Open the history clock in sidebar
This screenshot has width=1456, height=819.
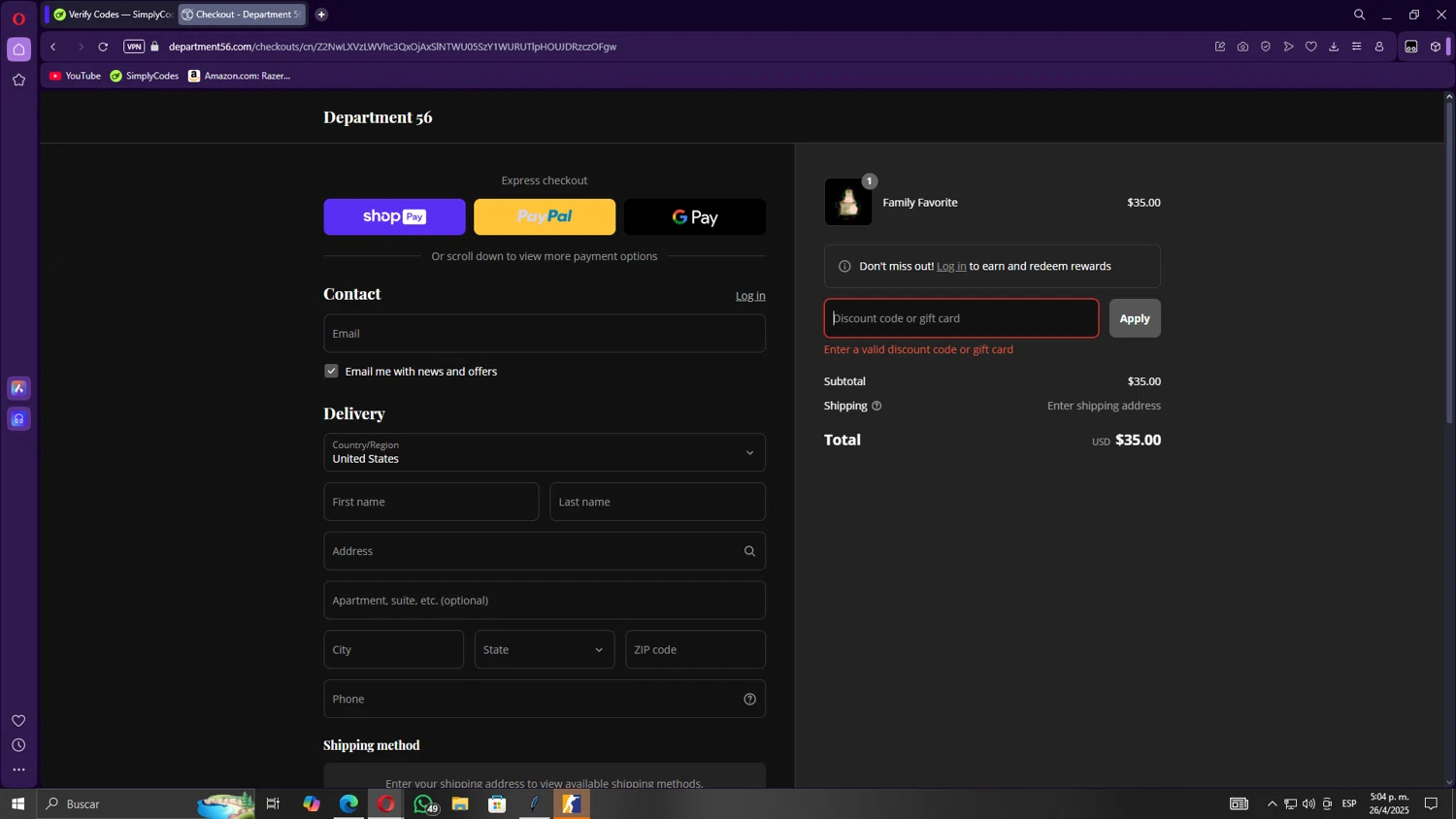tap(18, 745)
